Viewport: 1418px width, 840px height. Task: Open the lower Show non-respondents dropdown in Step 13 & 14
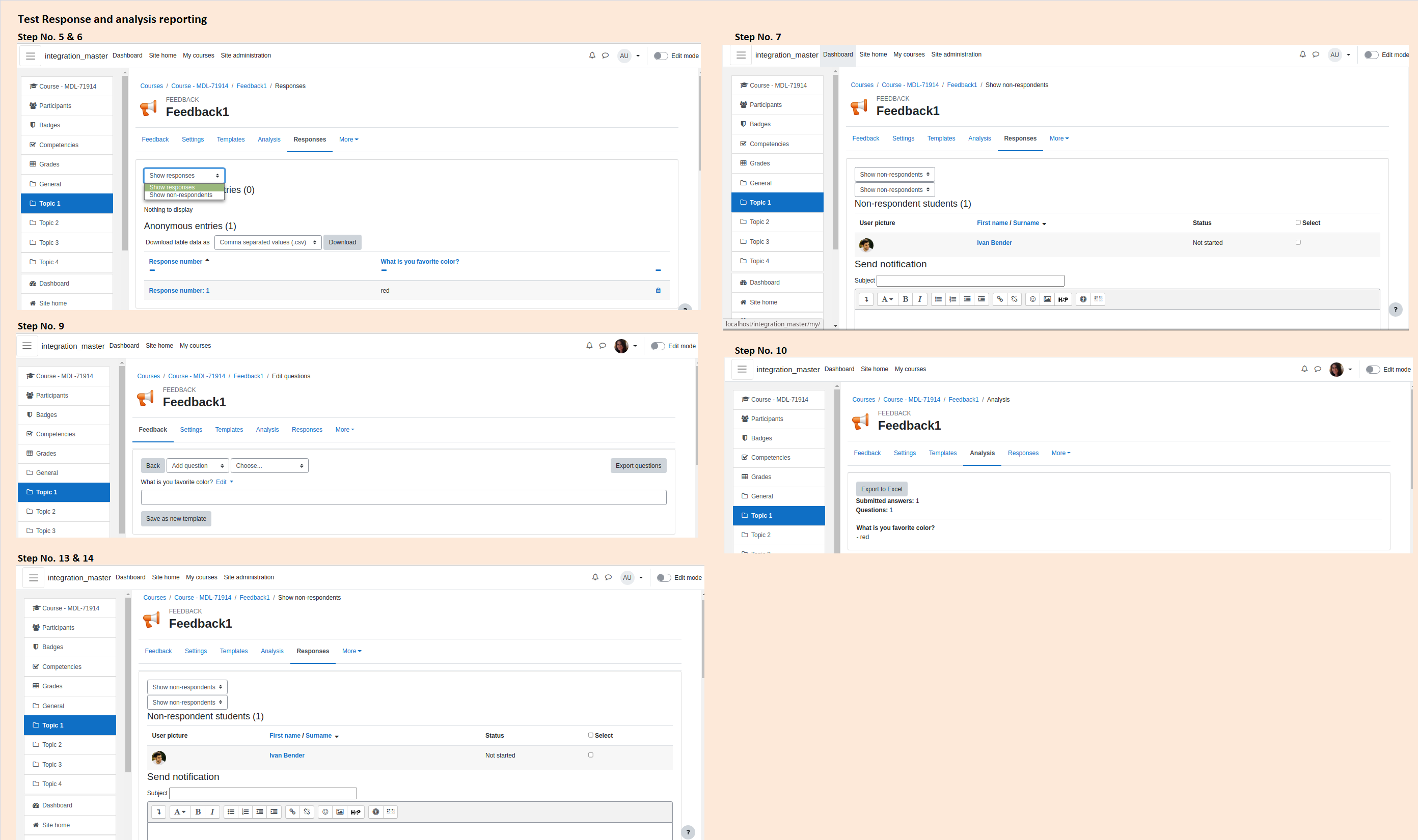(187, 703)
